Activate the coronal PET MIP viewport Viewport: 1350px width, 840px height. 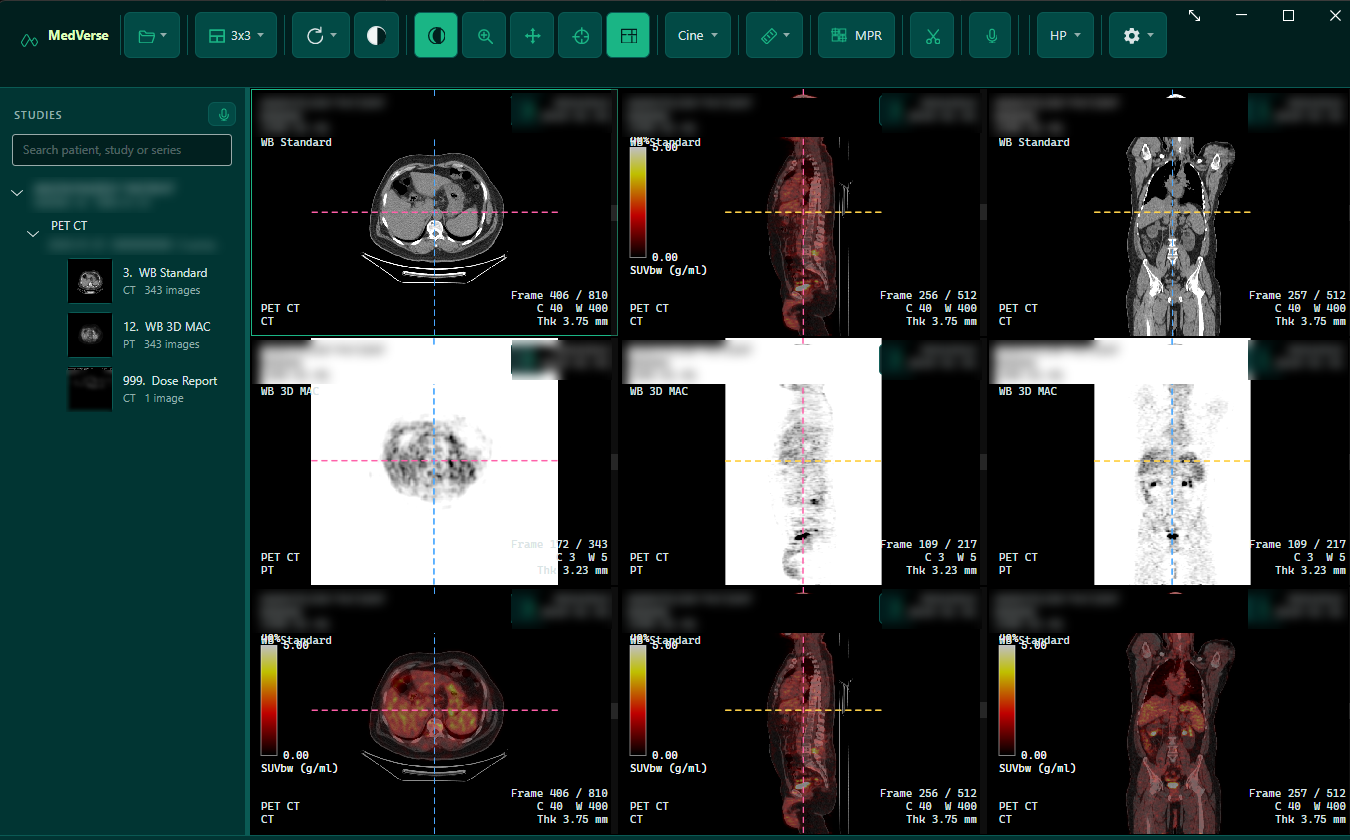1168,461
